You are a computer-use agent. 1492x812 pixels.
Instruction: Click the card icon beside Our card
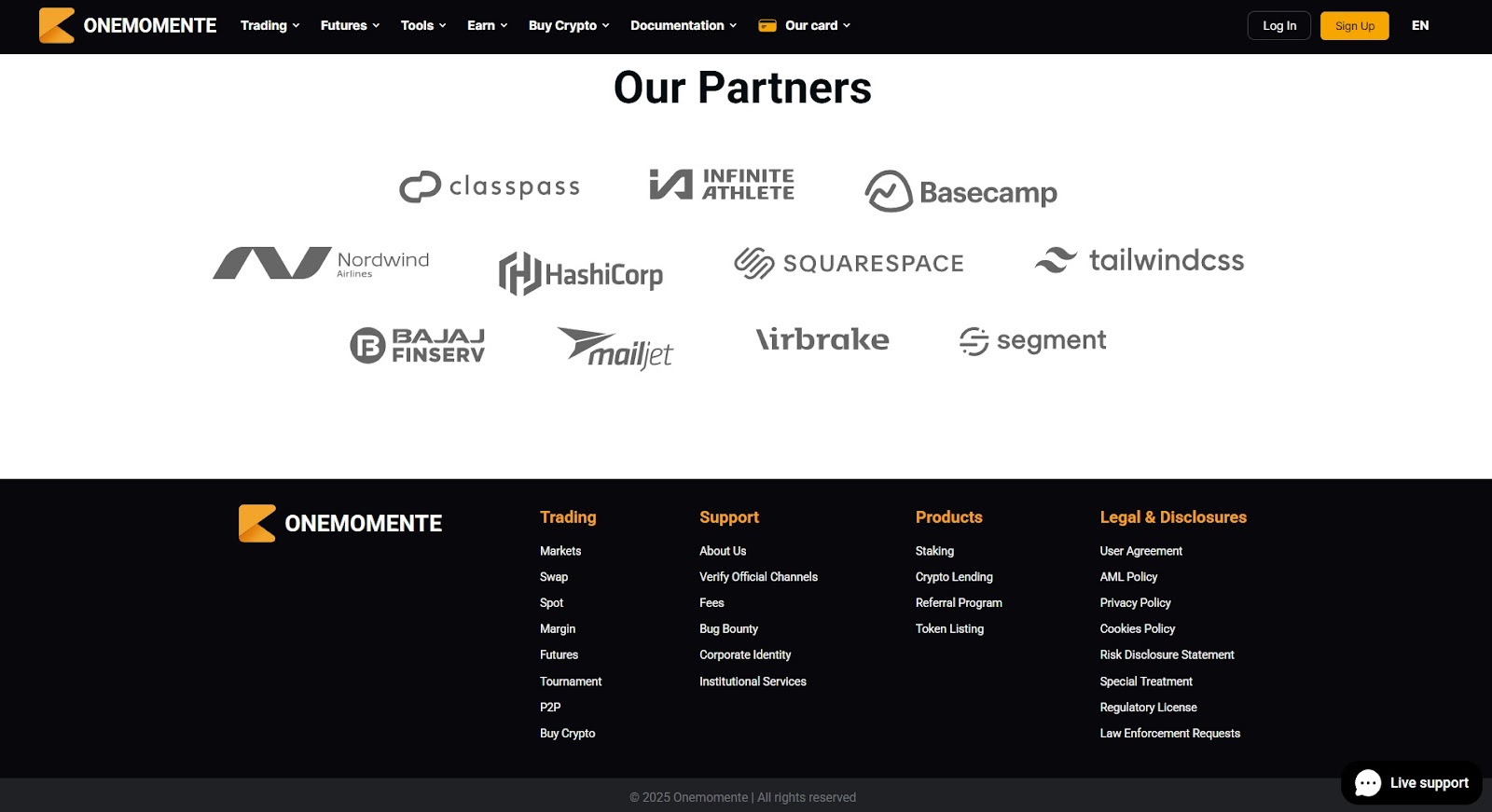(x=767, y=26)
